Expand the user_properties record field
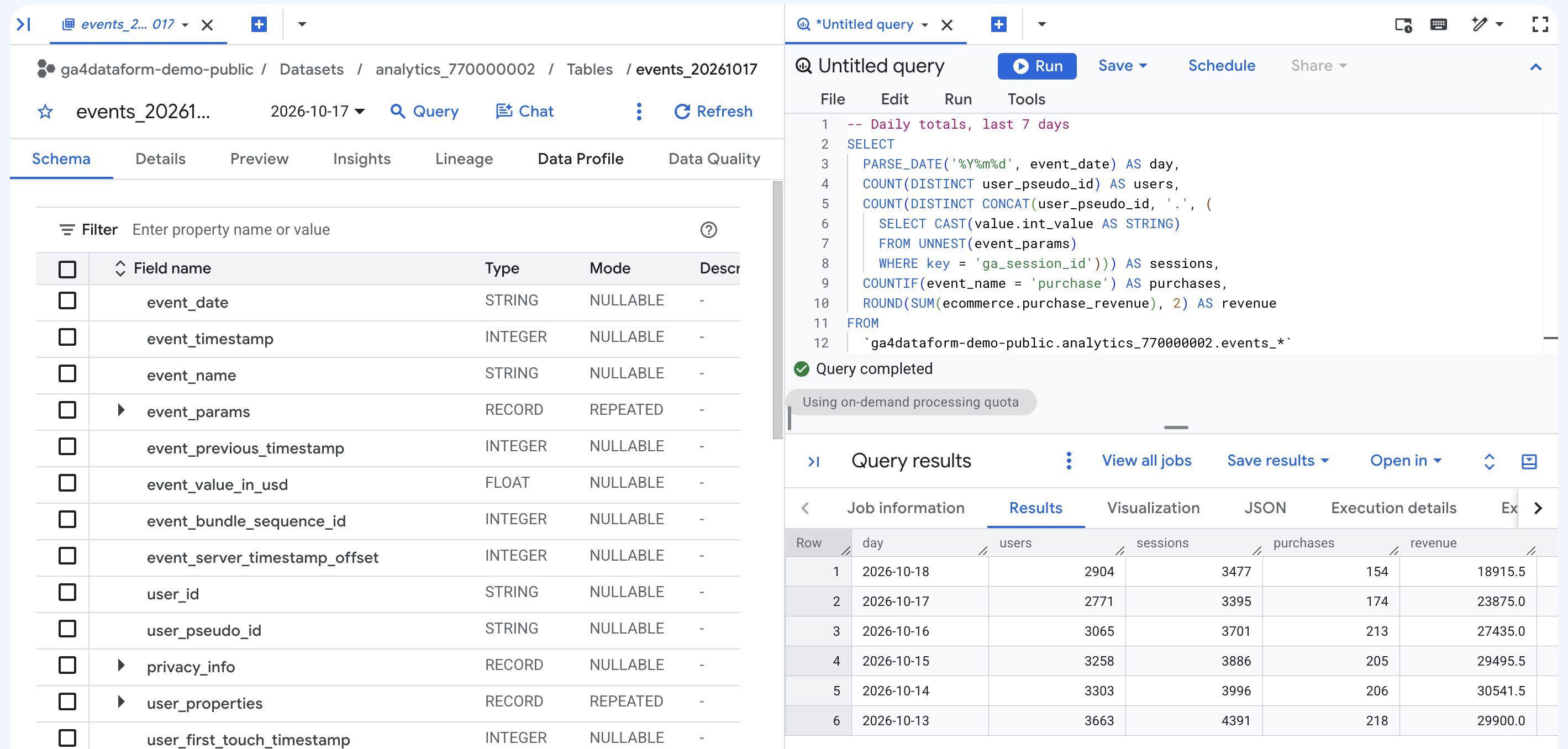The height and width of the screenshot is (749, 1568). point(120,701)
